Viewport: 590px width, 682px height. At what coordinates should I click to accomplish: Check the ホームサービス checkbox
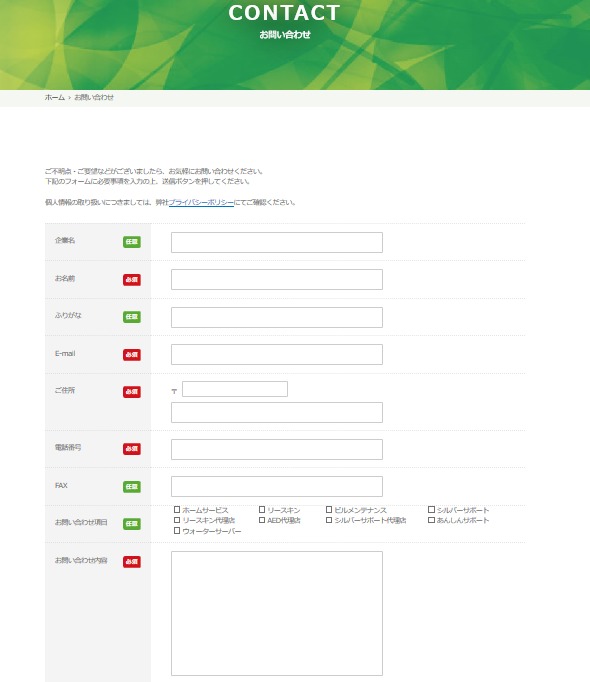pyautogui.click(x=177, y=509)
